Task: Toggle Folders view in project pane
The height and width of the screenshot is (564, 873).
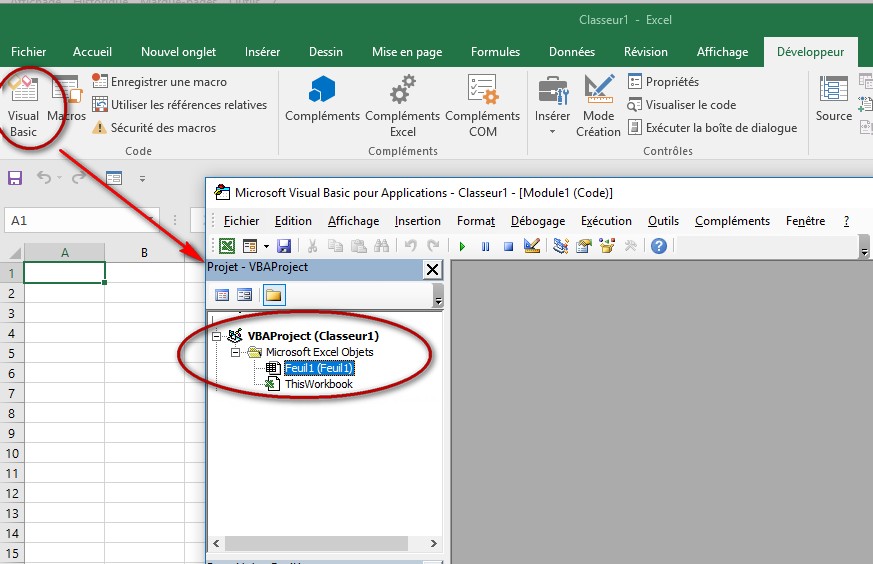Action: 273,295
